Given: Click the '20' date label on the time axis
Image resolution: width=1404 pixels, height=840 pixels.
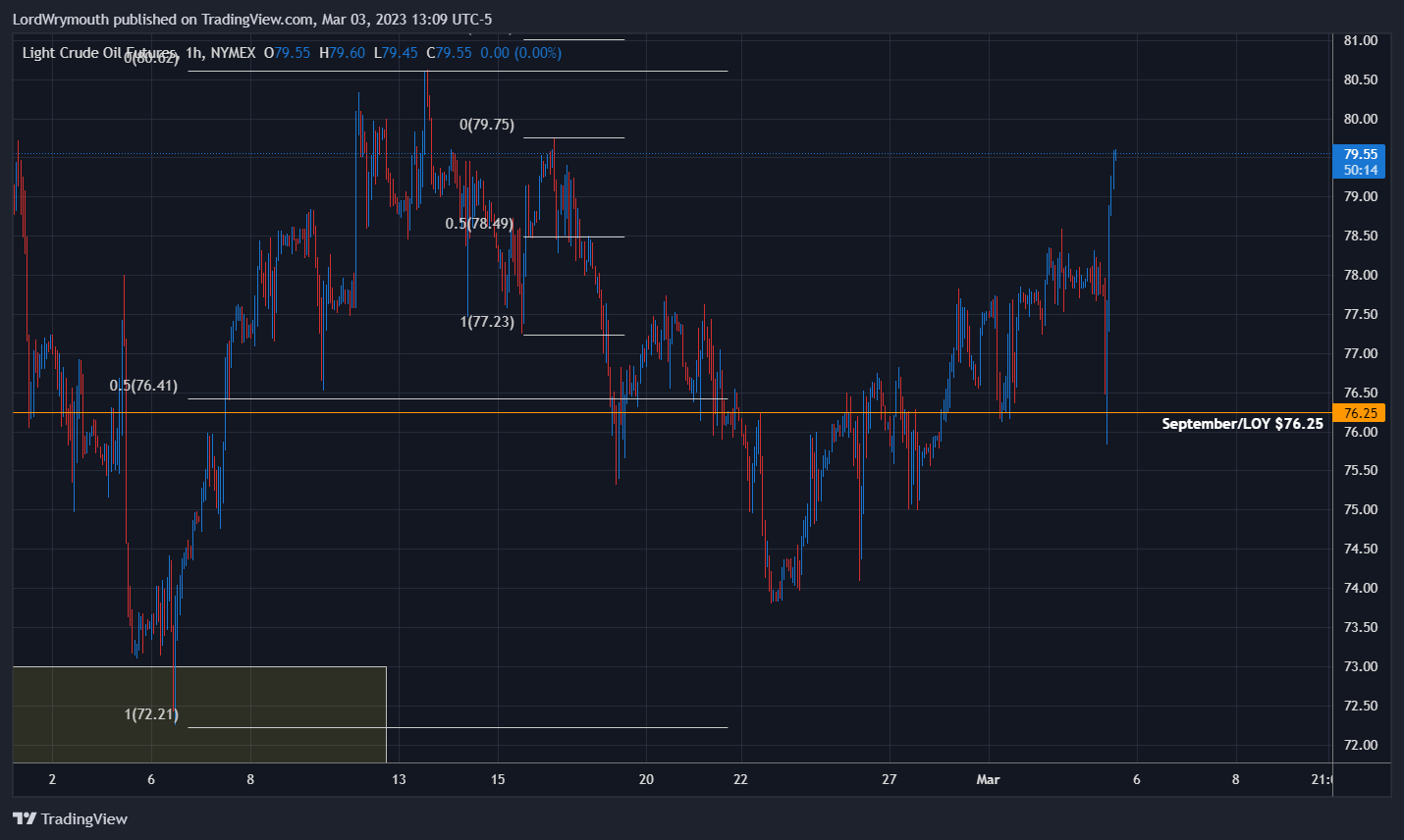Looking at the screenshot, I should click(646, 779).
